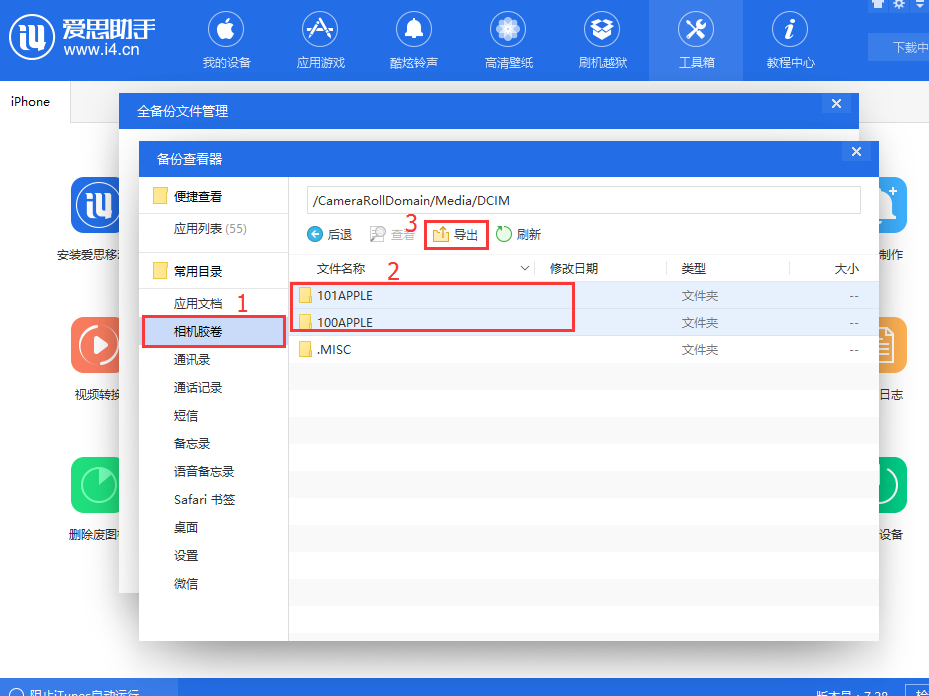Click the 便捷查看 folder icon
Screen dimensions: 929x696
point(160,196)
